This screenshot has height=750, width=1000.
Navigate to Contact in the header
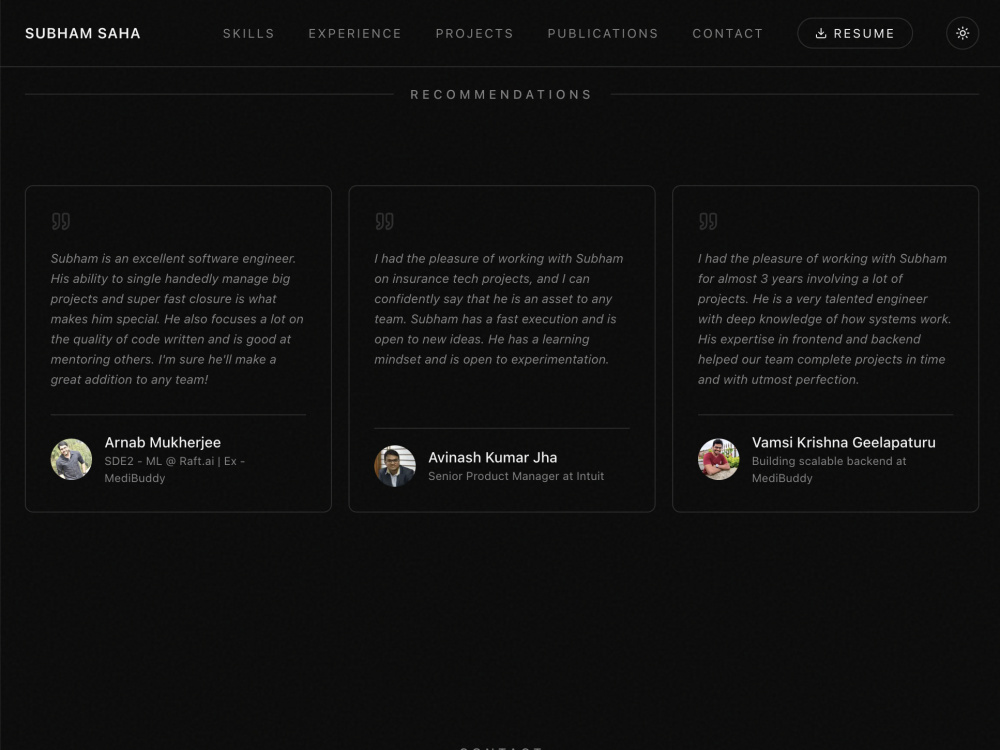(x=728, y=34)
